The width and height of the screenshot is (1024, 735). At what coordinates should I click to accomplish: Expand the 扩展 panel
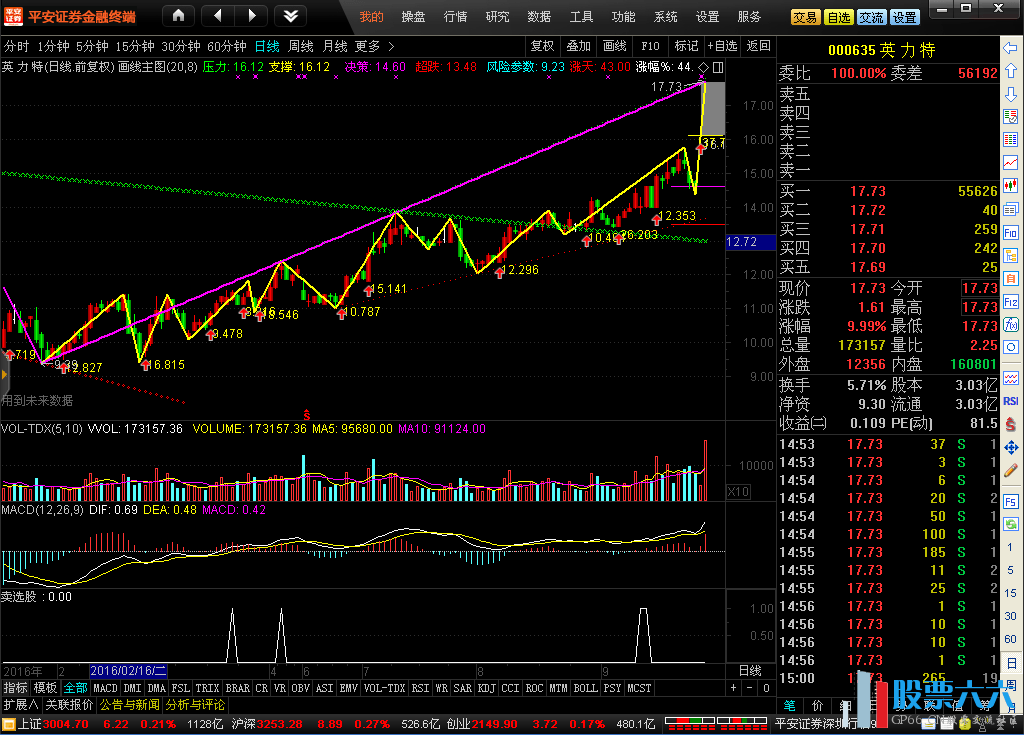pos(21,705)
